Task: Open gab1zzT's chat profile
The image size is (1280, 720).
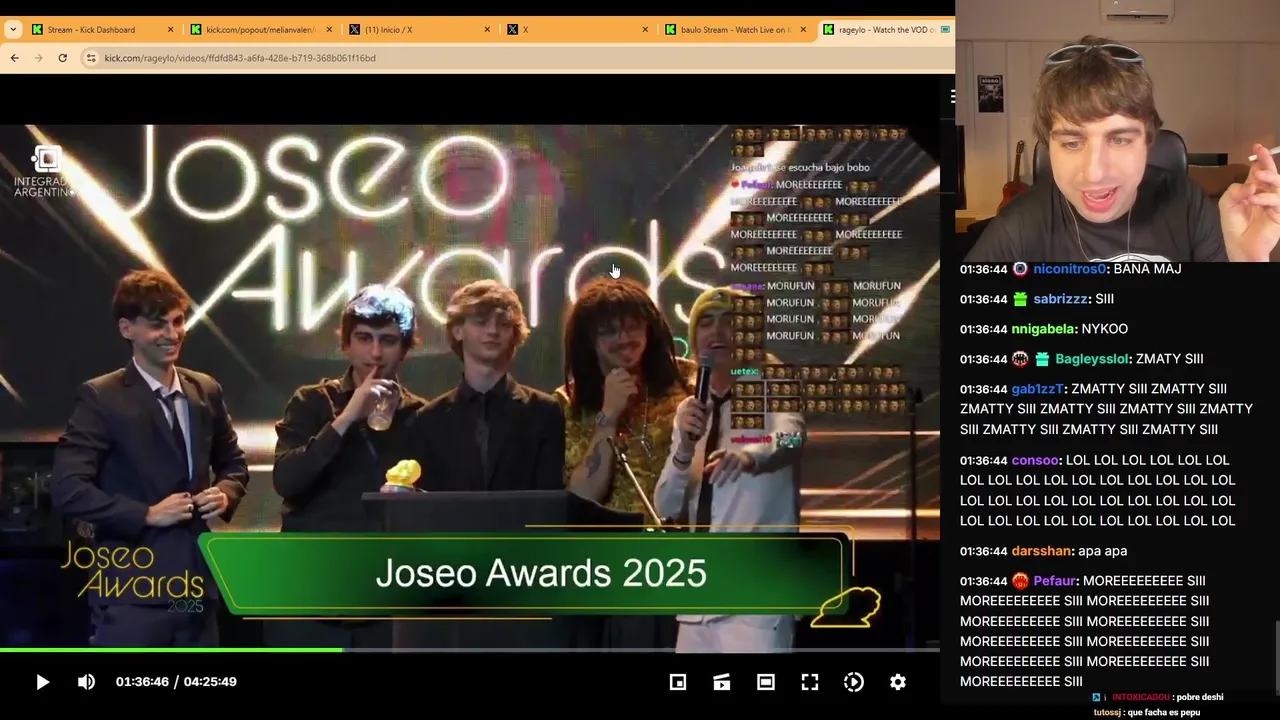Action: click(1038, 389)
